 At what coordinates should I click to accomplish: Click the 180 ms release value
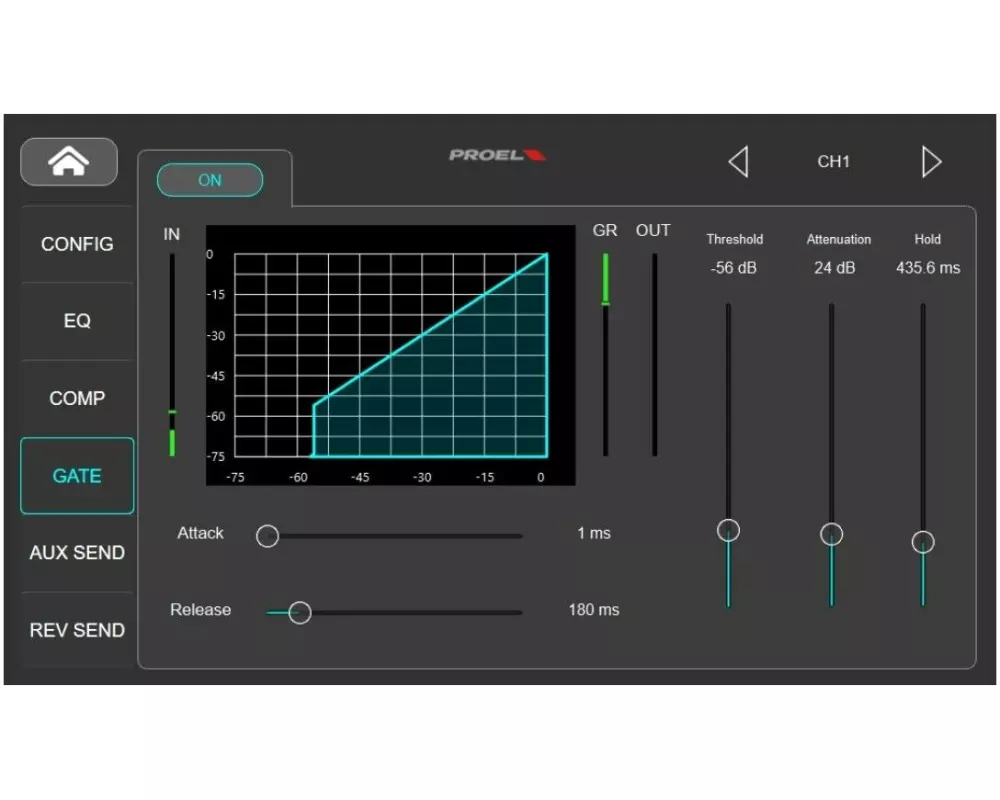point(594,610)
